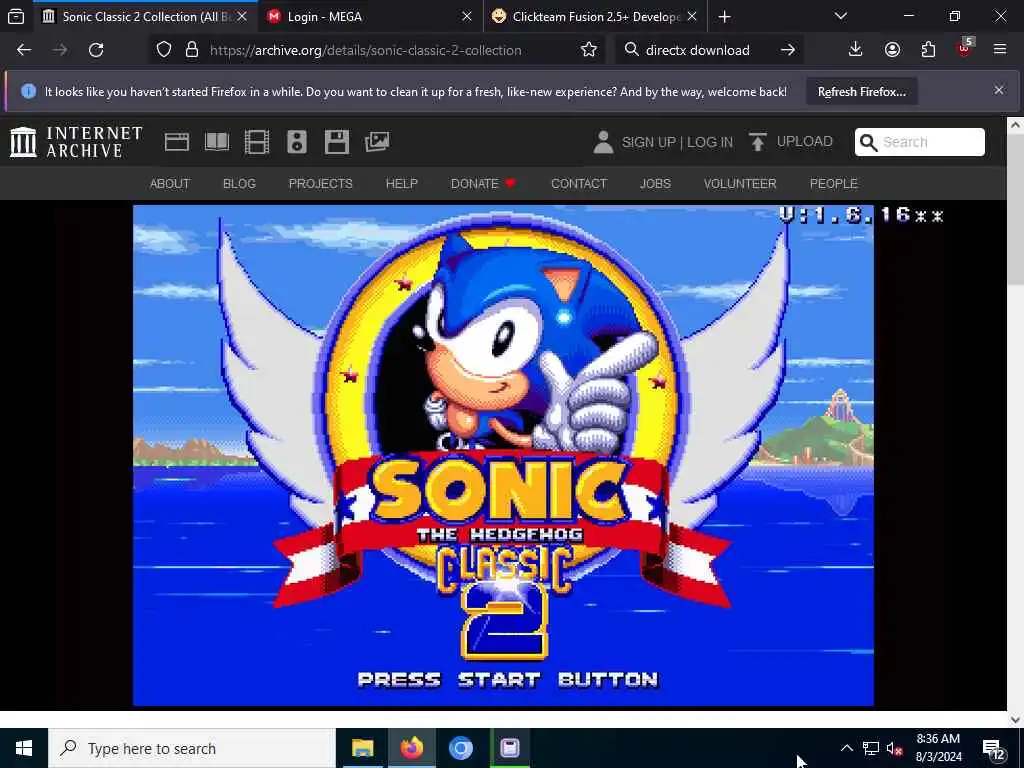Open the Firefox extensions puzzle icon
Screen dimensions: 1024x768
928,50
